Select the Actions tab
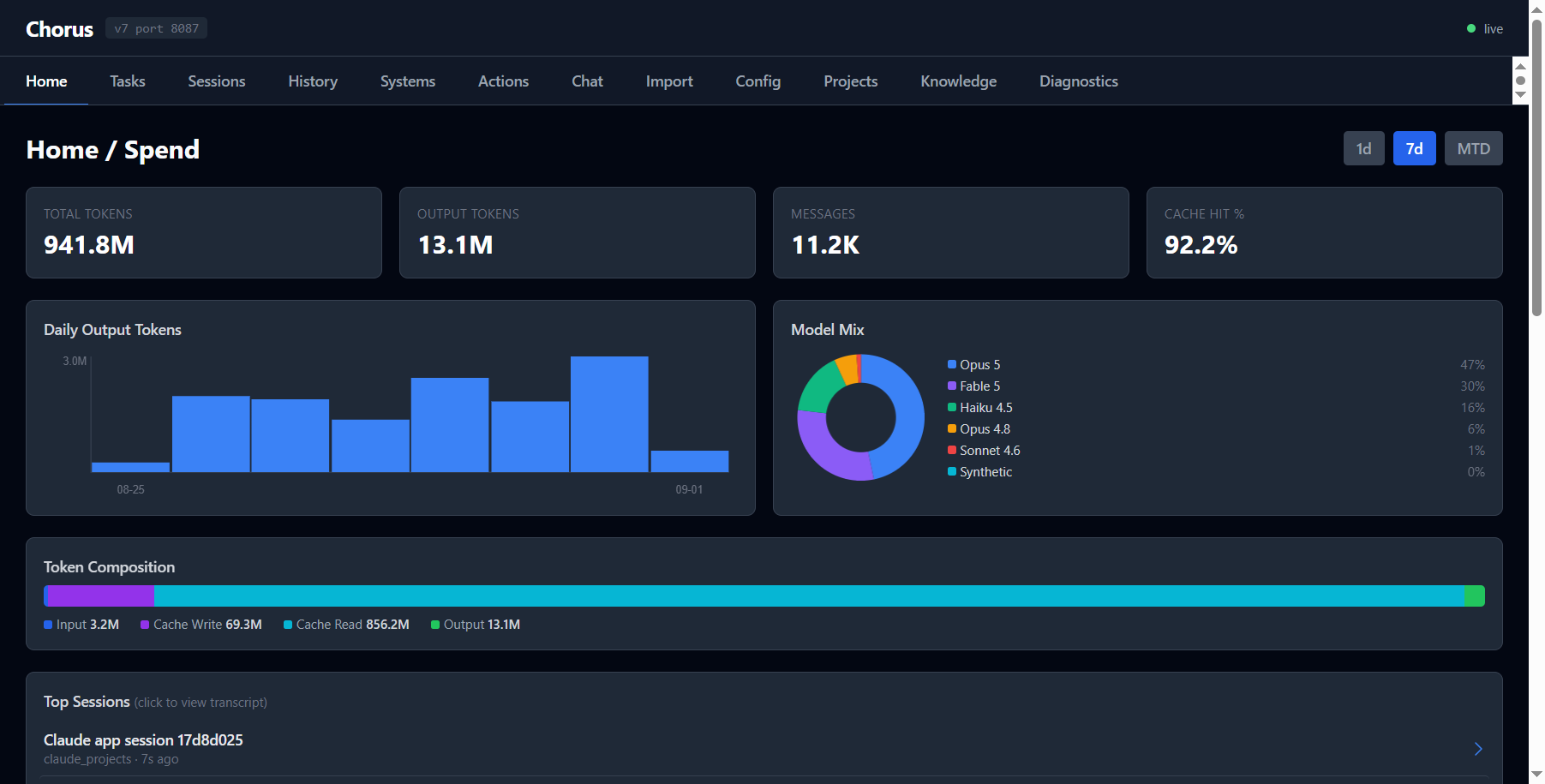This screenshot has height=784, width=1545. coord(504,81)
